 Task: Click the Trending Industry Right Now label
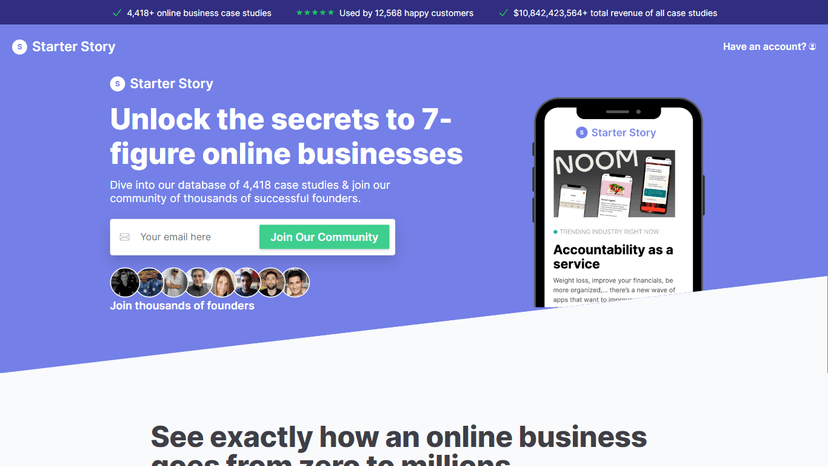click(609, 232)
